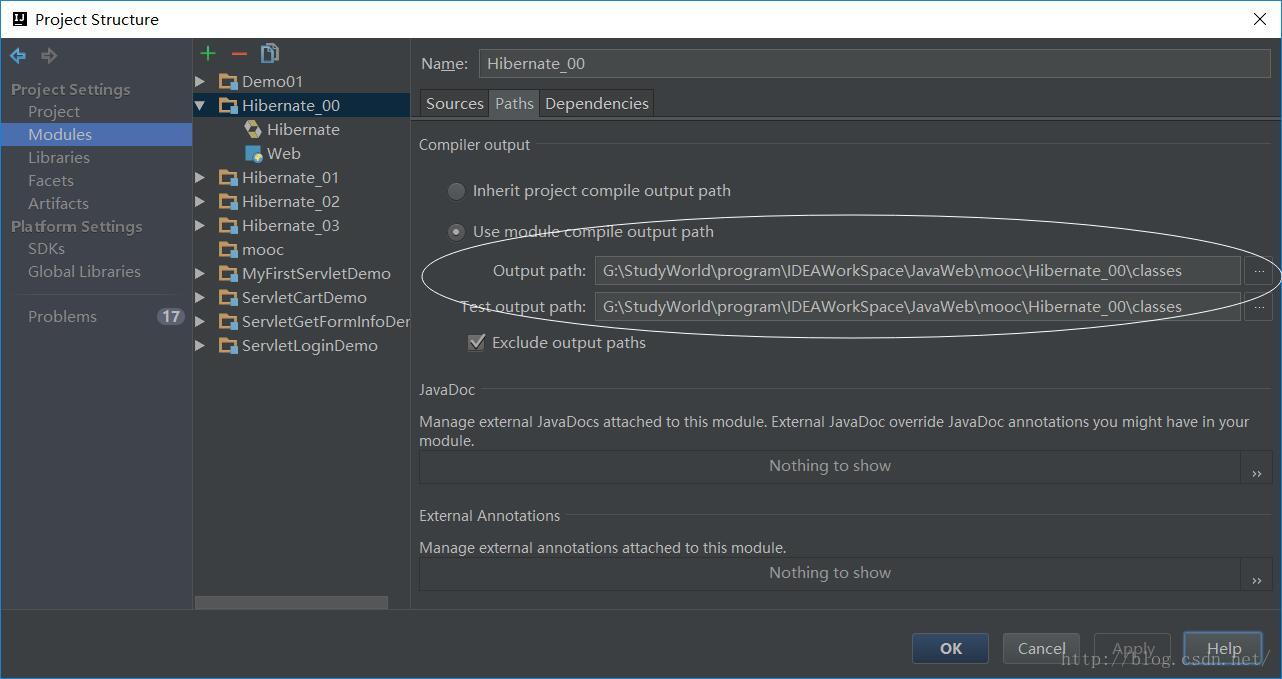Expand the MyFirstServletDemo module node

[x=200, y=273]
